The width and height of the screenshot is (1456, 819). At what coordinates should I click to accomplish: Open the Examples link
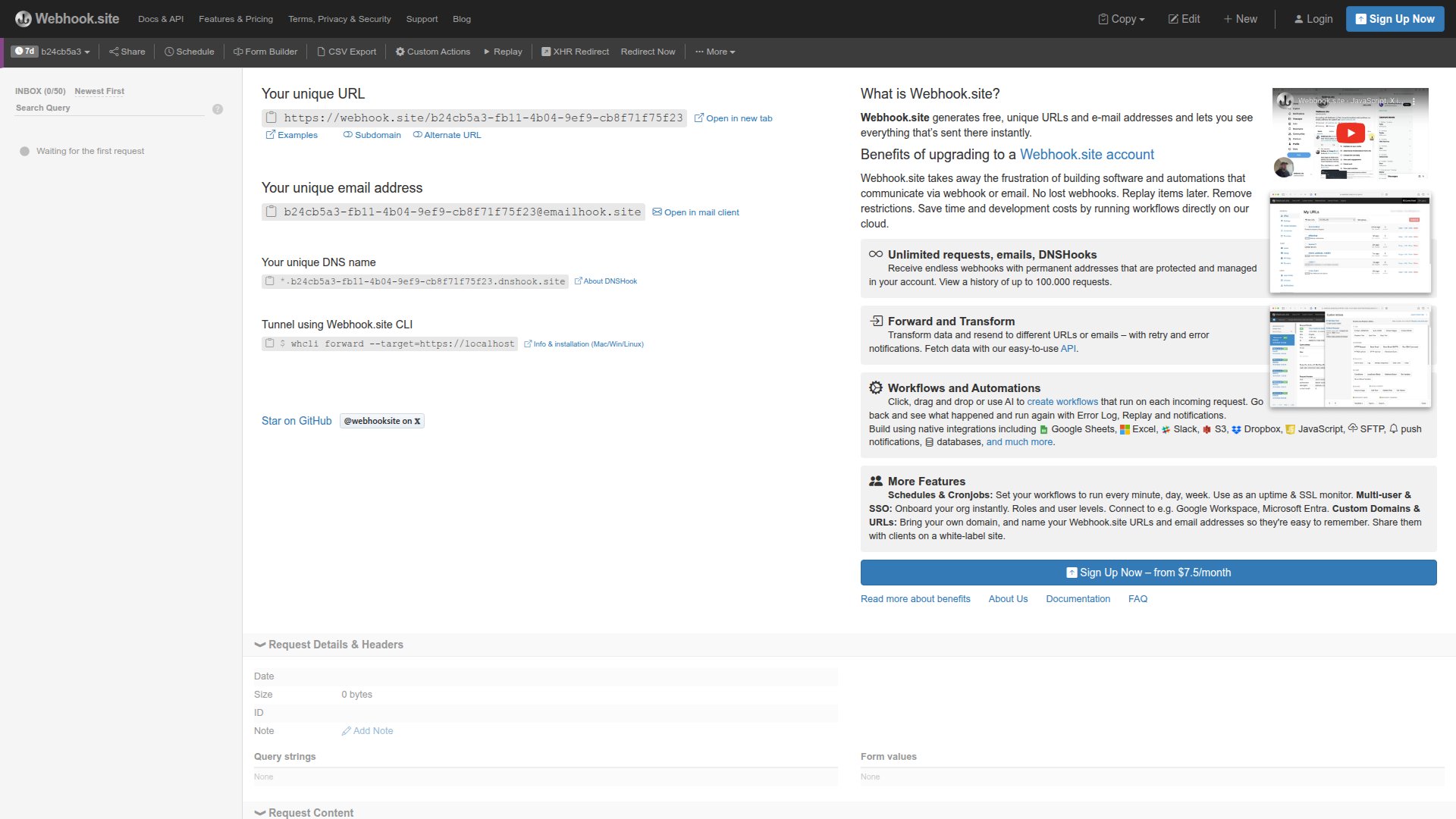291,135
